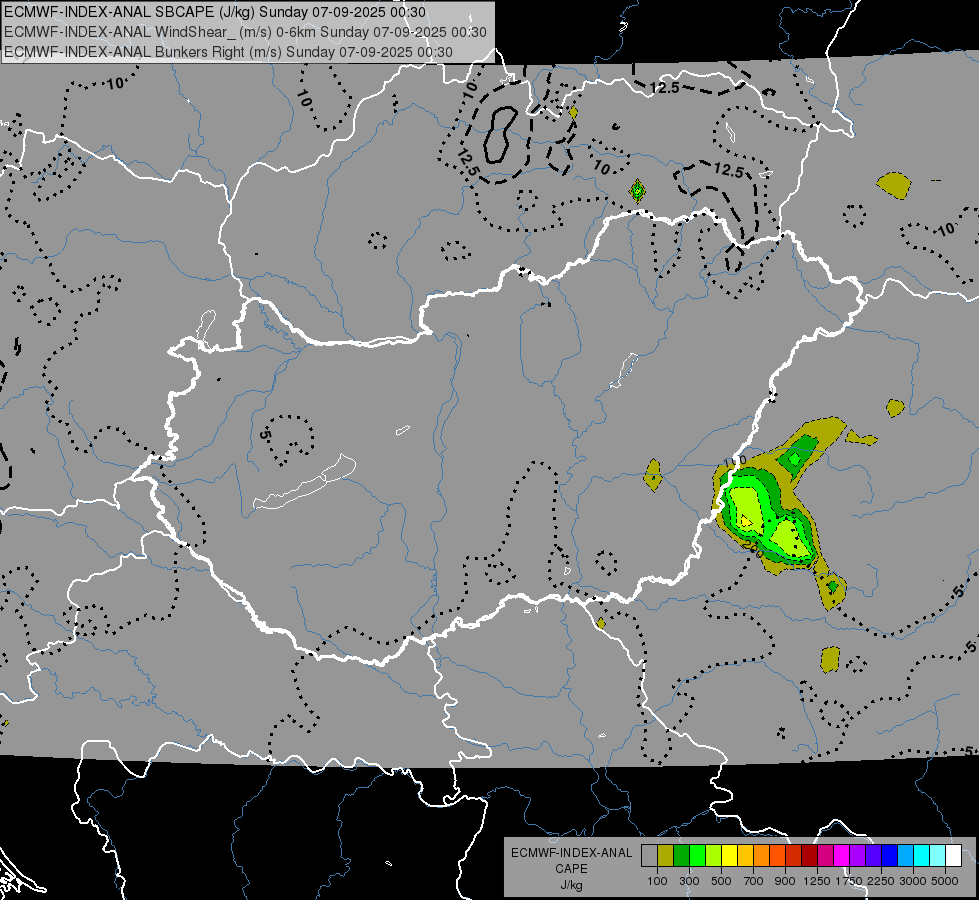Click the 700 value on the legend scale

click(754, 881)
